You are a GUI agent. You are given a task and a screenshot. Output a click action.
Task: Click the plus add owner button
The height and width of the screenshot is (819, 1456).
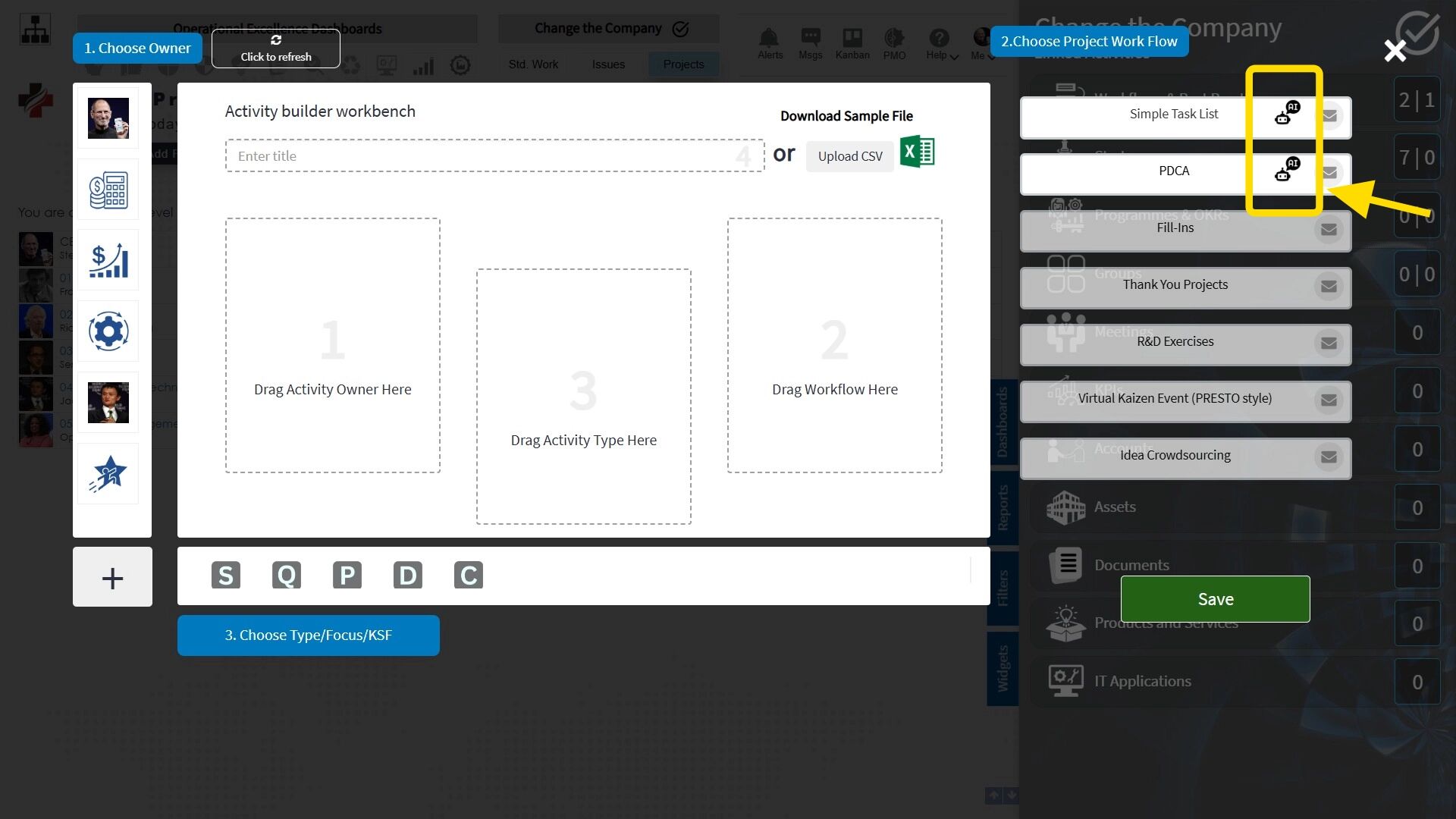[112, 578]
